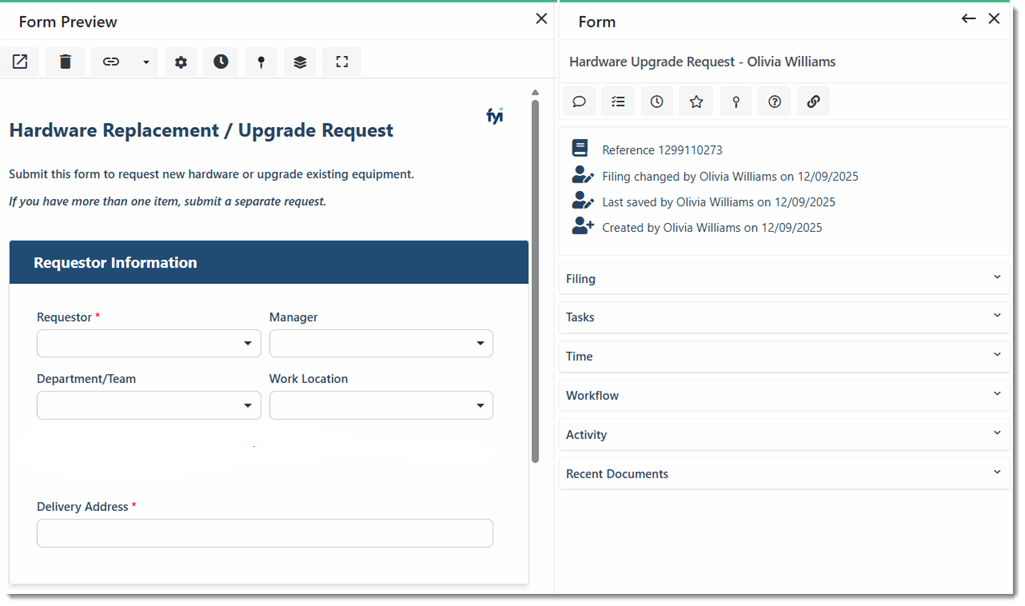Focus the Delivery Address field

click(x=265, y=533)
